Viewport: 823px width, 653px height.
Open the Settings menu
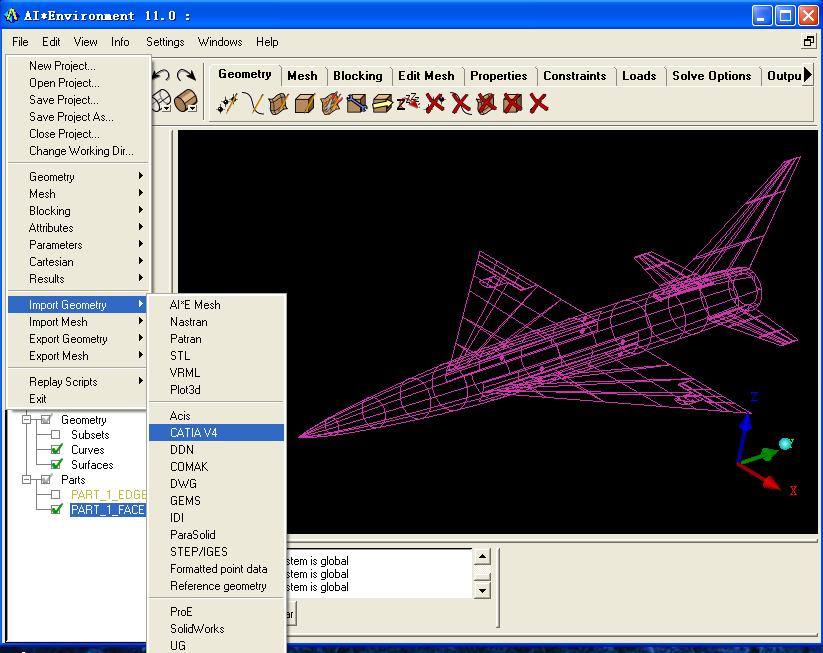click(x=165, y=41)
